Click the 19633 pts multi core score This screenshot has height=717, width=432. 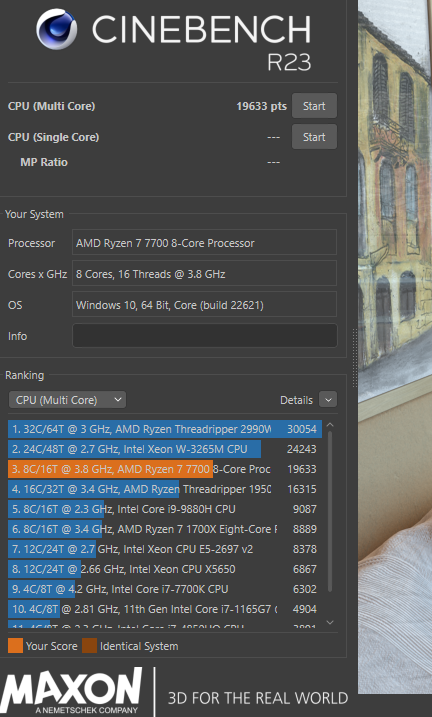261,106
